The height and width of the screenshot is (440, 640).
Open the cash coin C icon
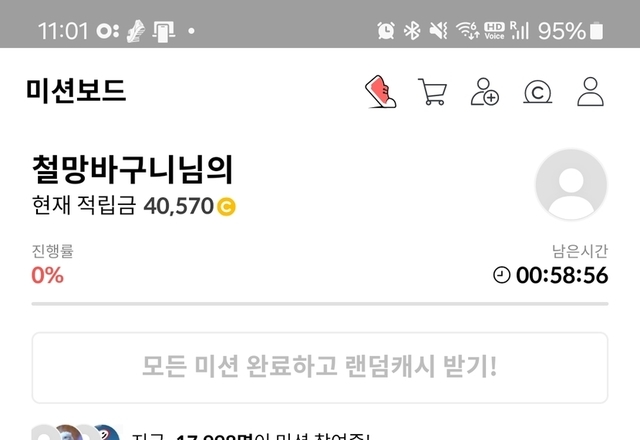(538, 91)
